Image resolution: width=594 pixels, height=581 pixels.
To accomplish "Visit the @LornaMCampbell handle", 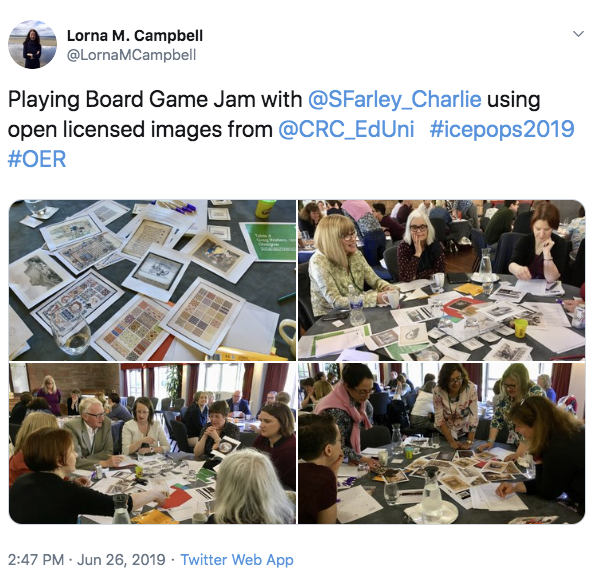I will click(131, 55).
